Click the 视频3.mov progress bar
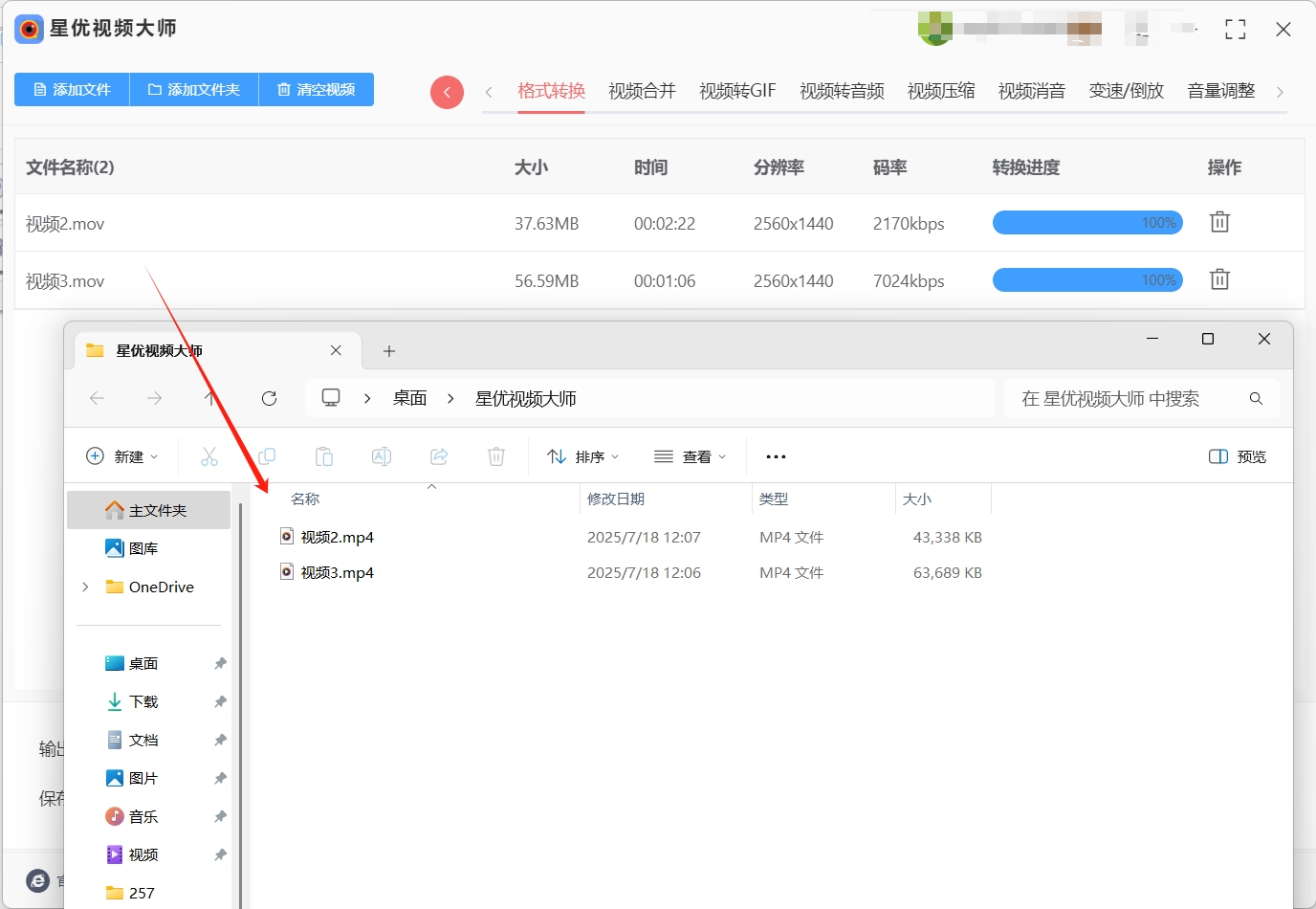 coord(1087,280)
